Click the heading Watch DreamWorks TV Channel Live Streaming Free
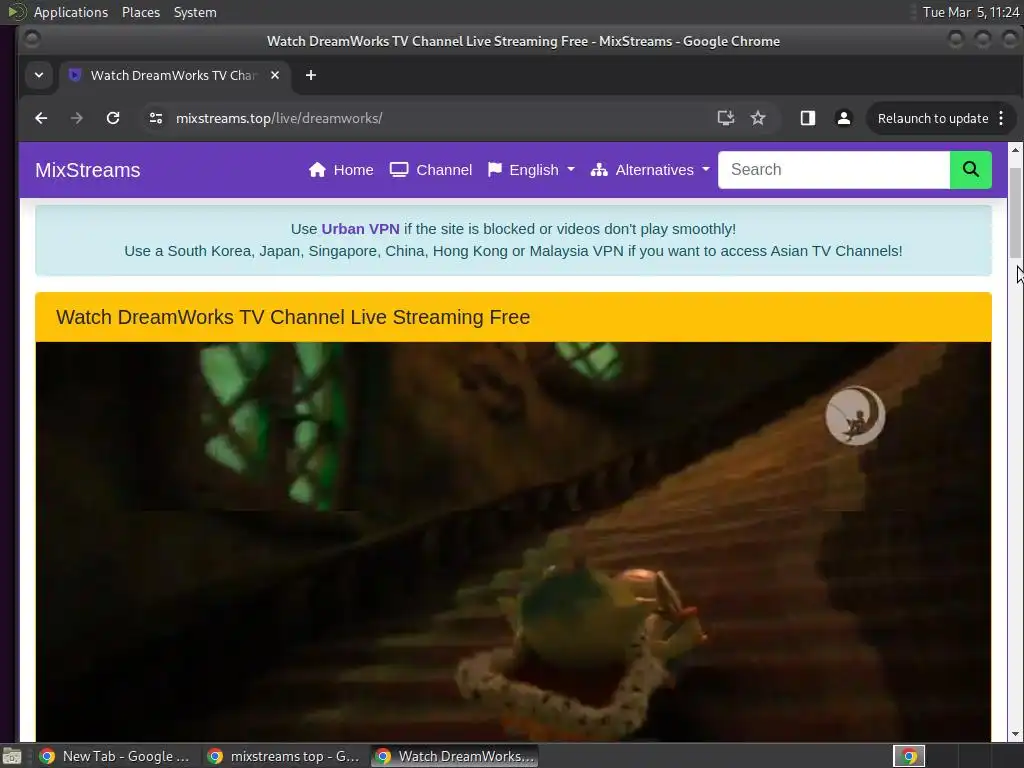The width and height of the screenshot is (1024, 768). [293, 317]
